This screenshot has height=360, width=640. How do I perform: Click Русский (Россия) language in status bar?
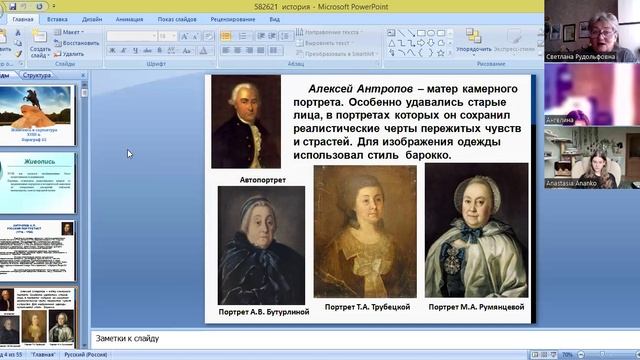(86, 355)
